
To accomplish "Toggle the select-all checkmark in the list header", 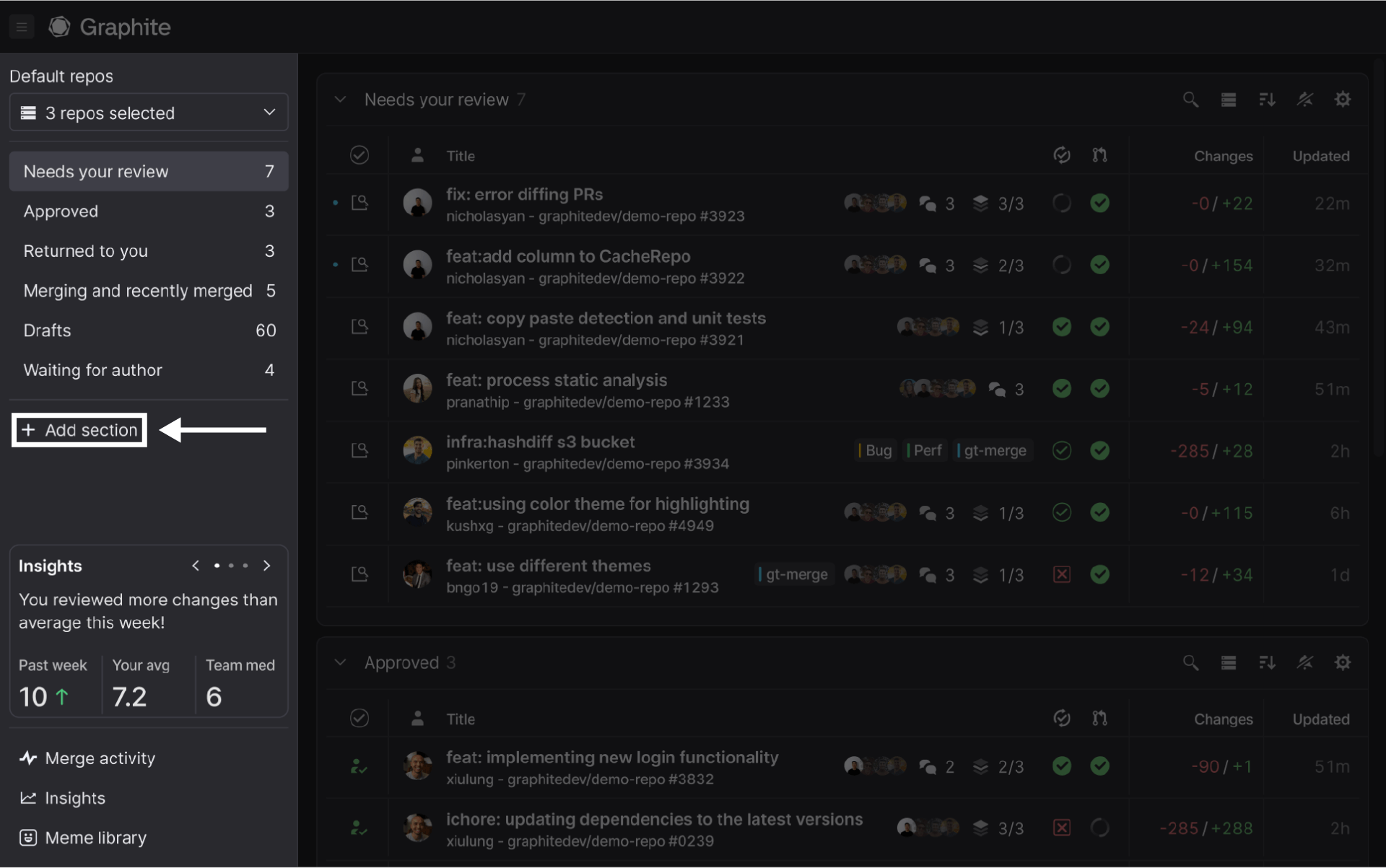I will [359, 154].
